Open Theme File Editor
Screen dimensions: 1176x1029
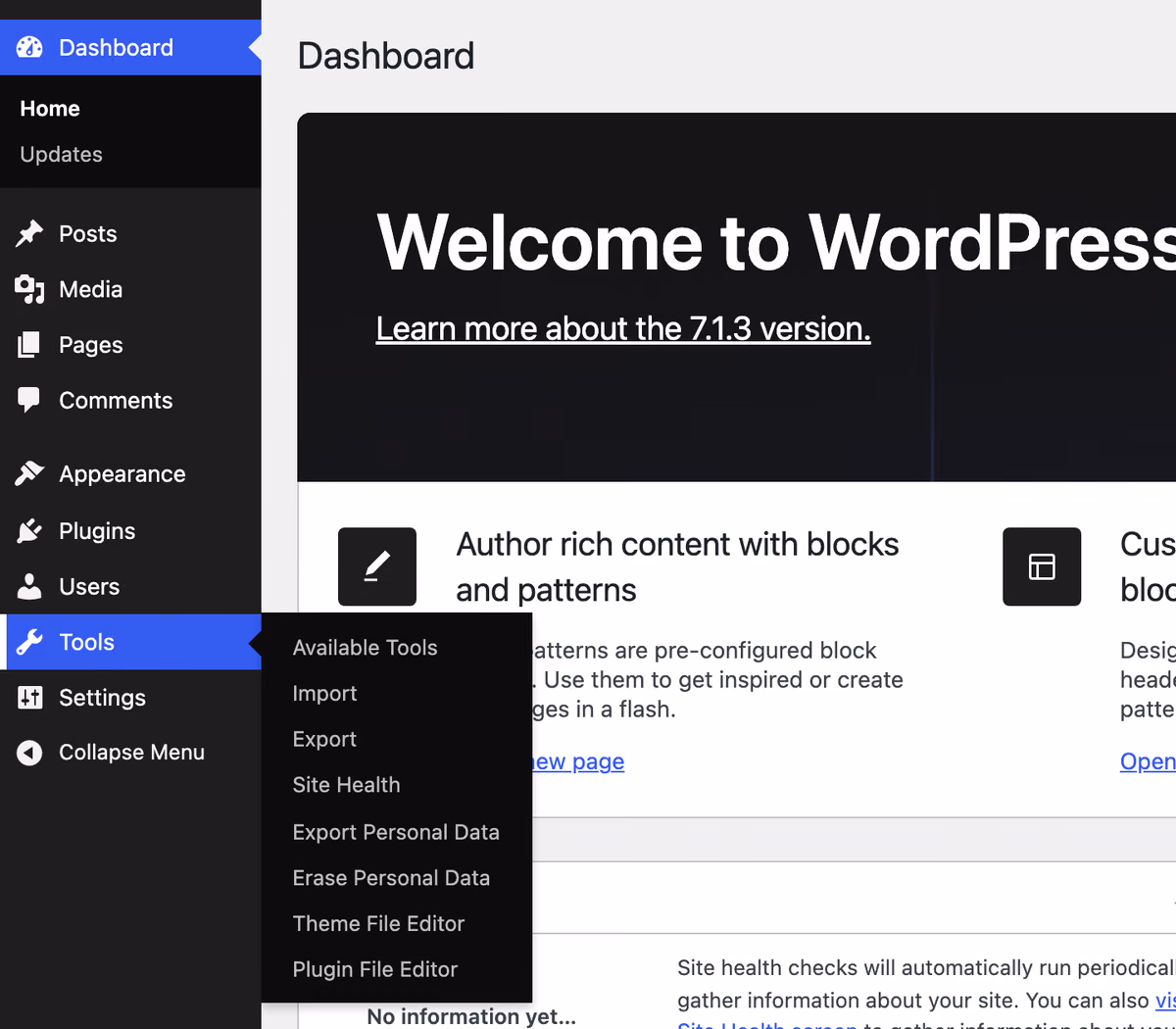coord(378,924)
